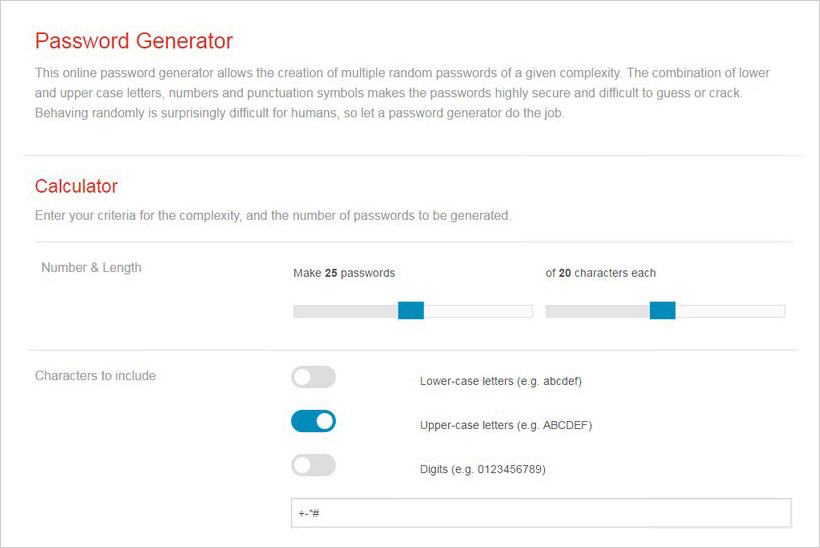This screenshot has width=820, height=548.
Task: Click the characters length slider handle
Action: coord(663,311)
